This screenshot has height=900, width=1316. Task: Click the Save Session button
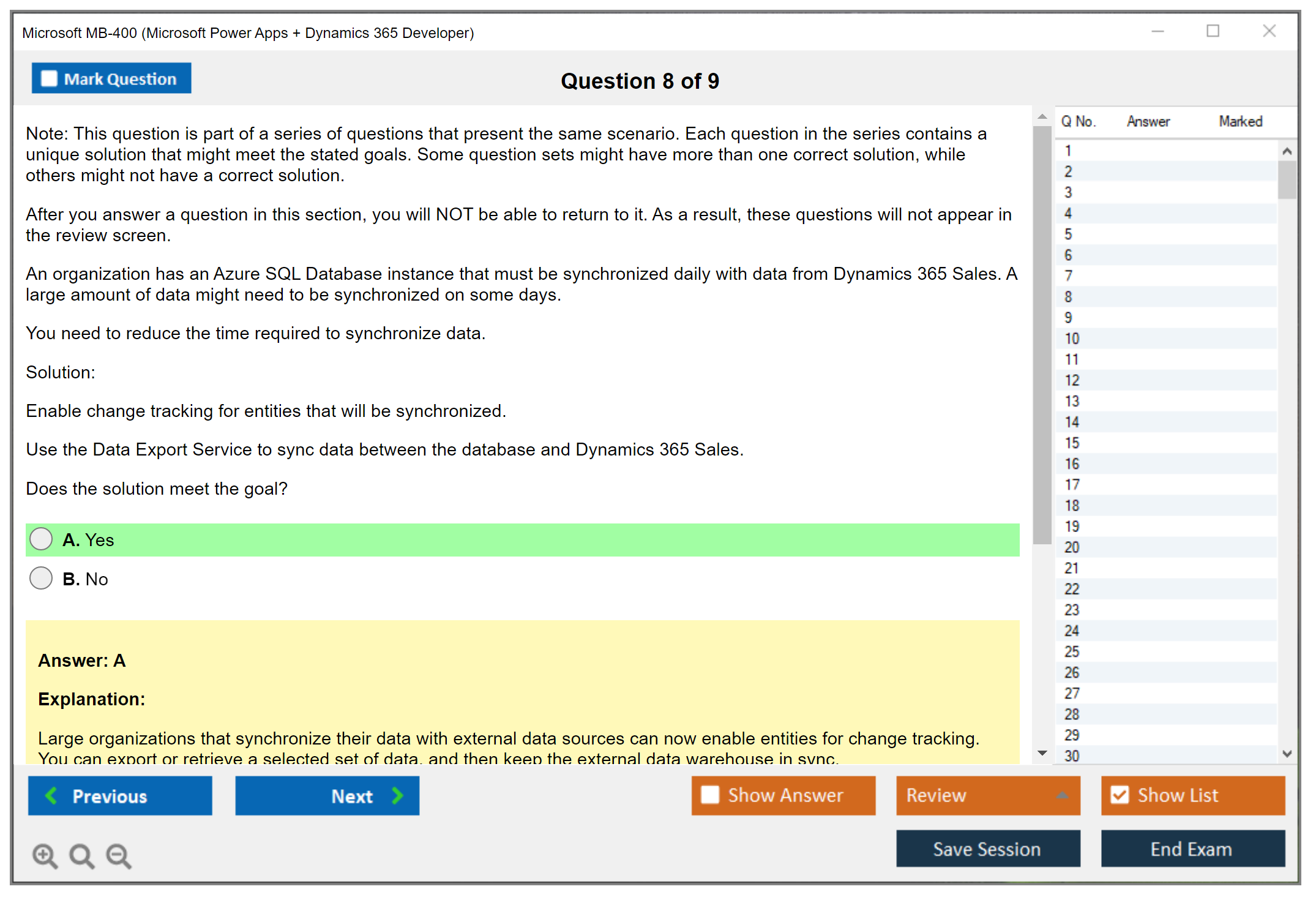click(987, 849)
